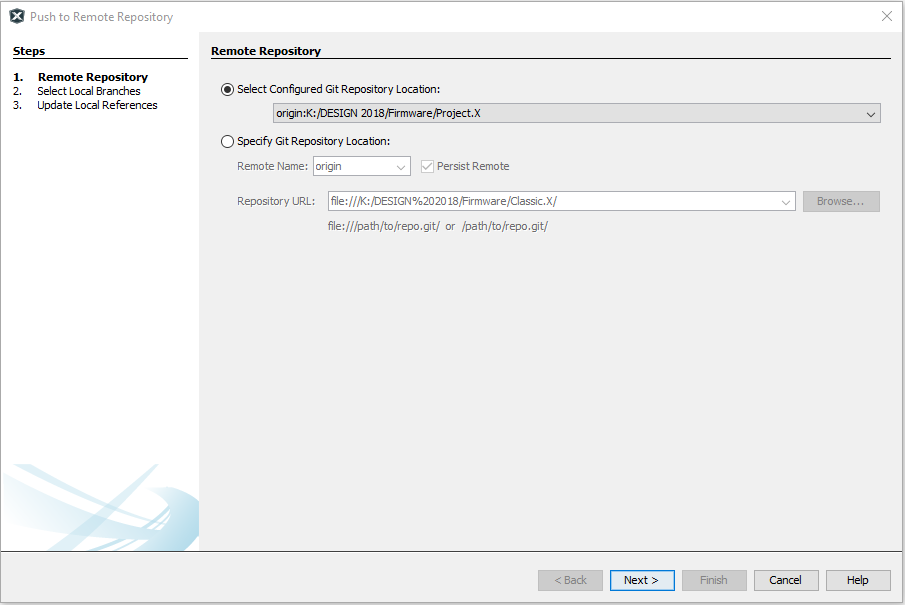The width and height of the screenshot is (905, 605).
Task: Click the Push to Remote Repository title text
Action: click(102, 17)
